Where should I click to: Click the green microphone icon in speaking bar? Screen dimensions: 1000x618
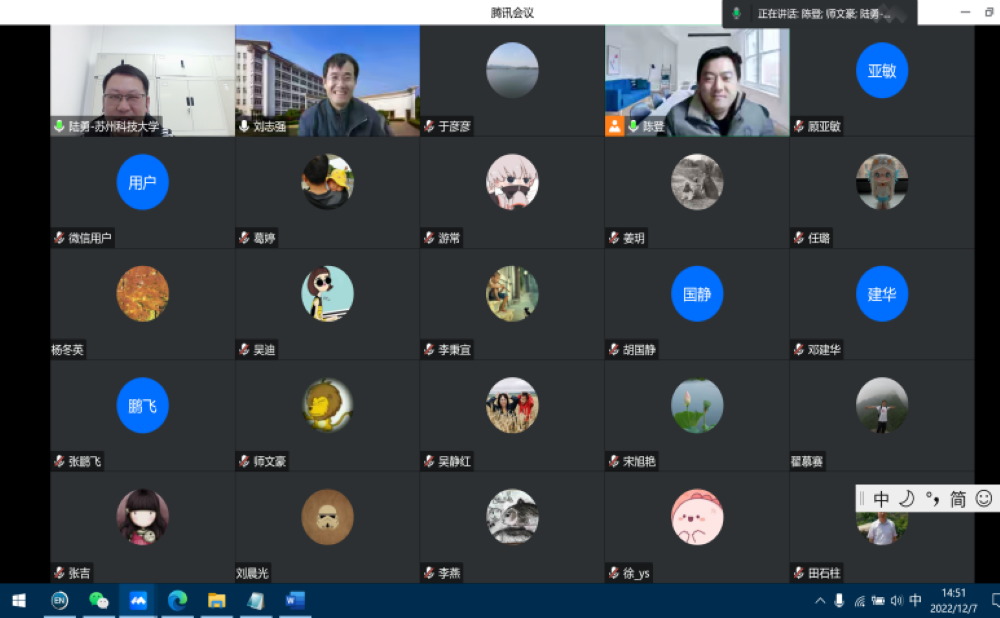click(x=737, y=13)
